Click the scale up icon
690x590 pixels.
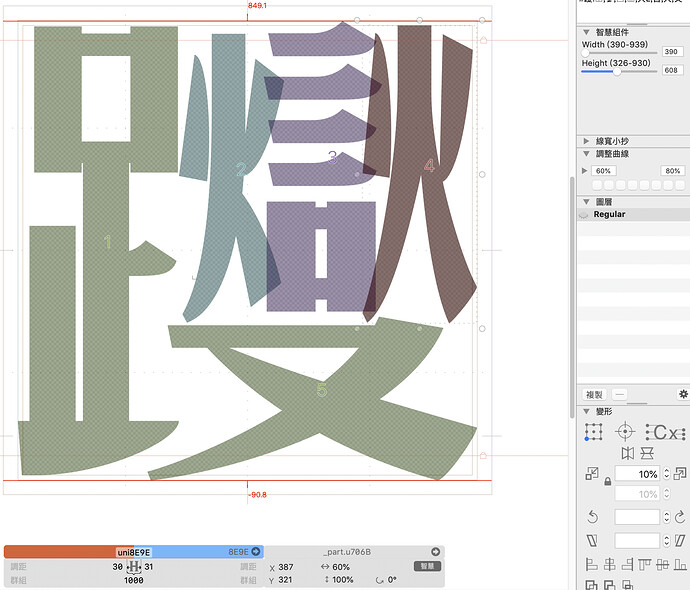pyautogui.click(x=680, y=474)
